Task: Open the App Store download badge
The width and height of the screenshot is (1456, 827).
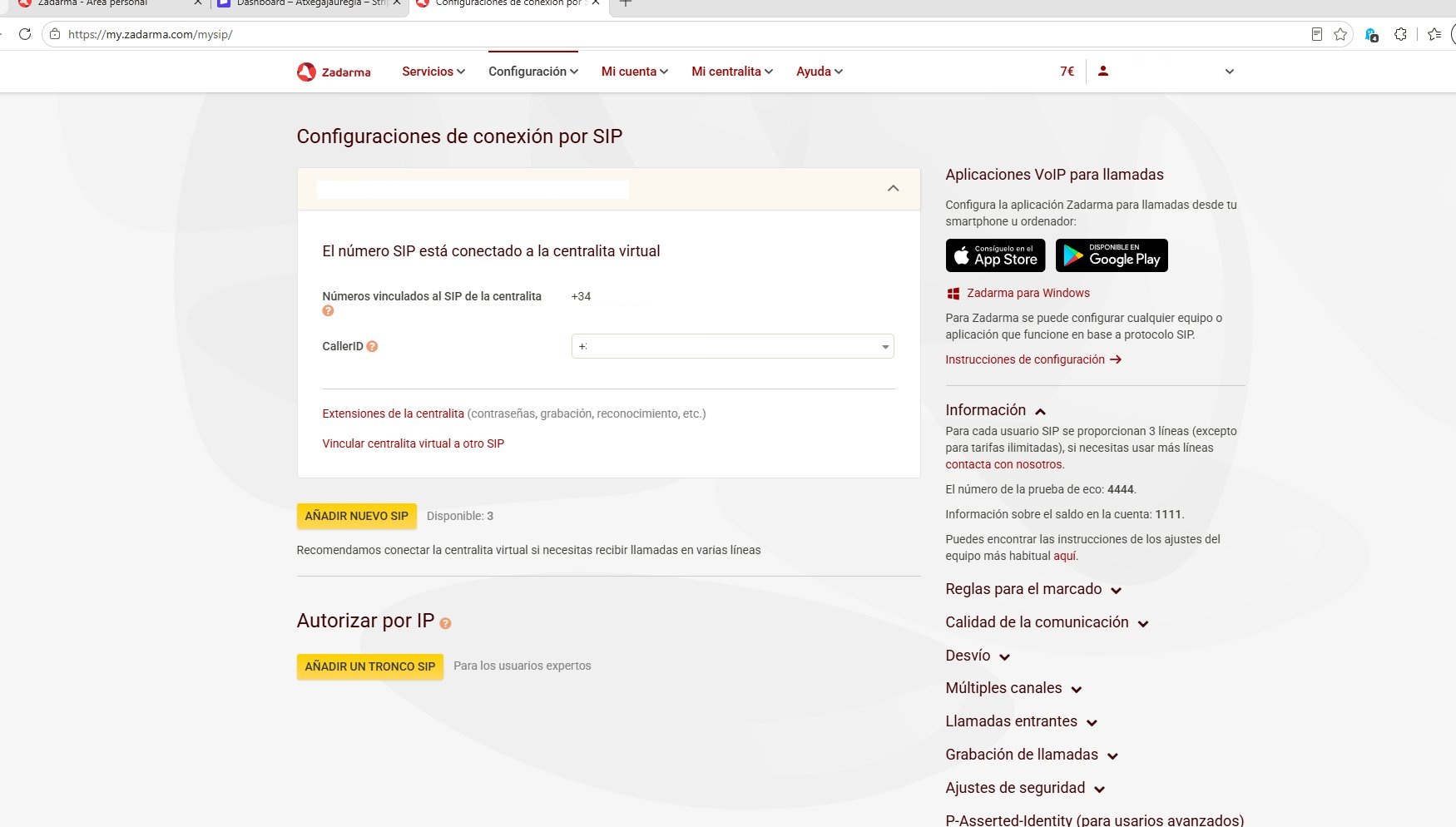Action: (x=995, y=255)
